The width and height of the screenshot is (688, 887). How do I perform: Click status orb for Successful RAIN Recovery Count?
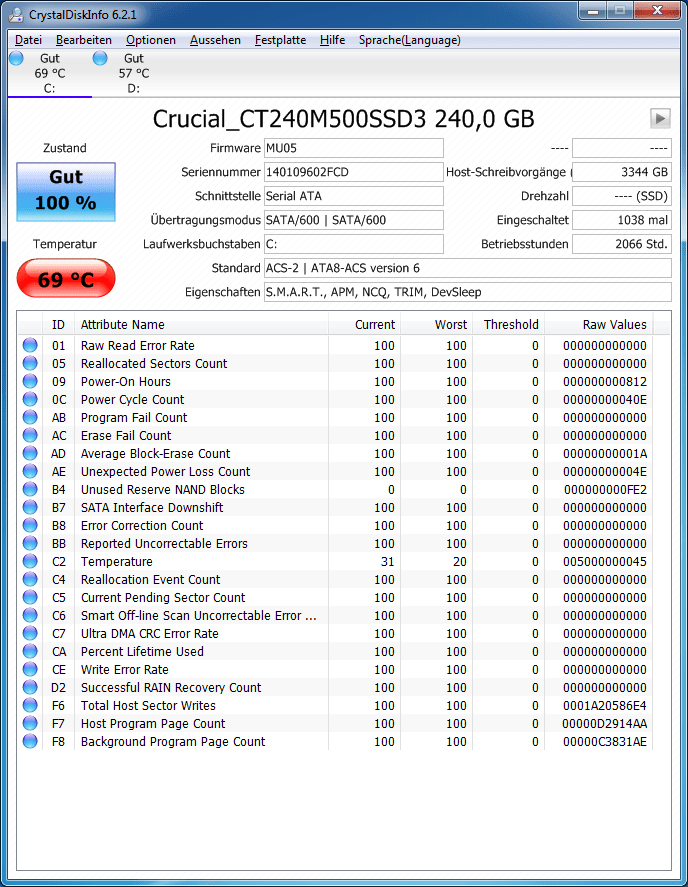[30, 687]
